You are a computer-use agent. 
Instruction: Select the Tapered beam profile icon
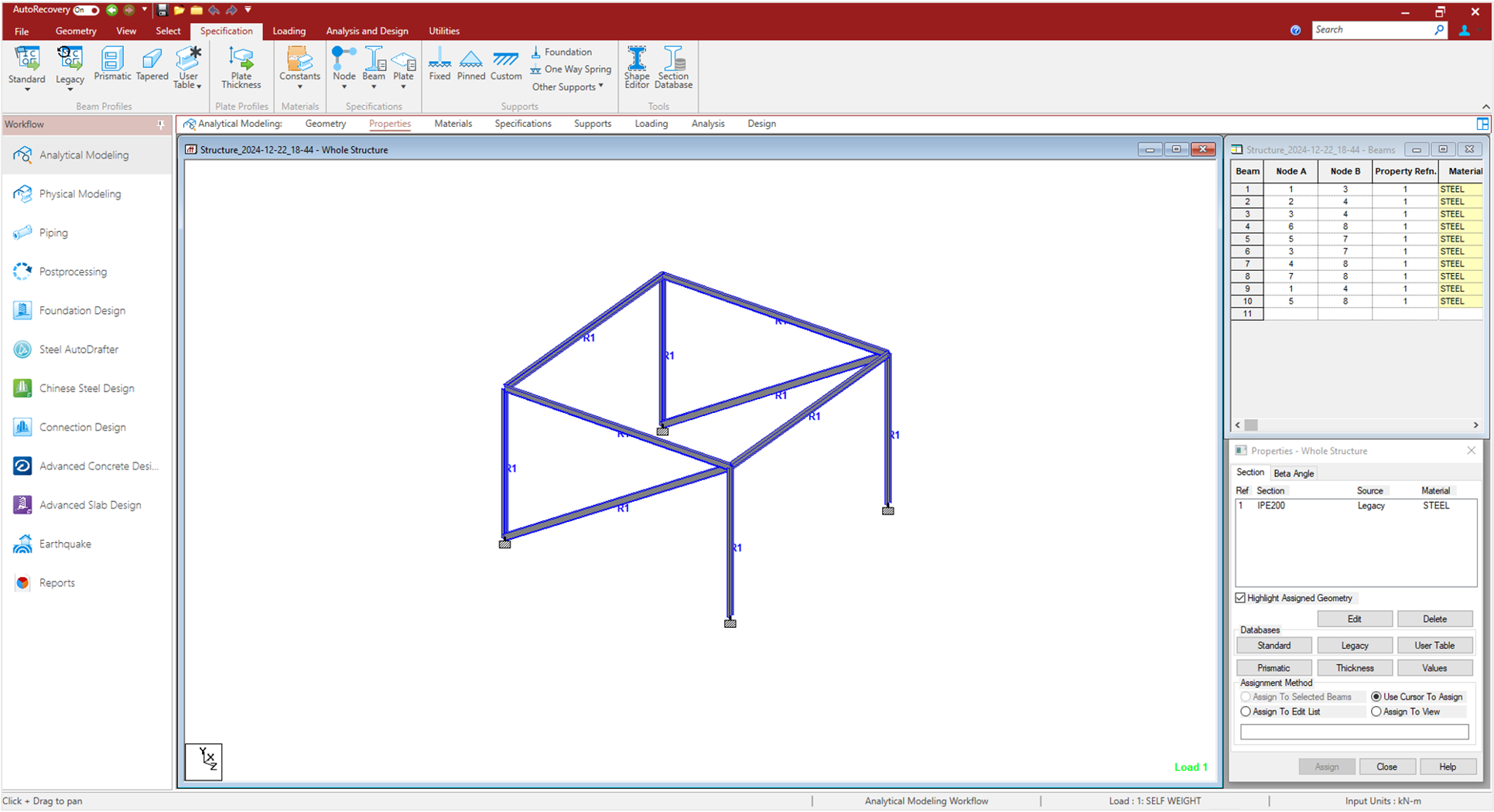[152, 64]
